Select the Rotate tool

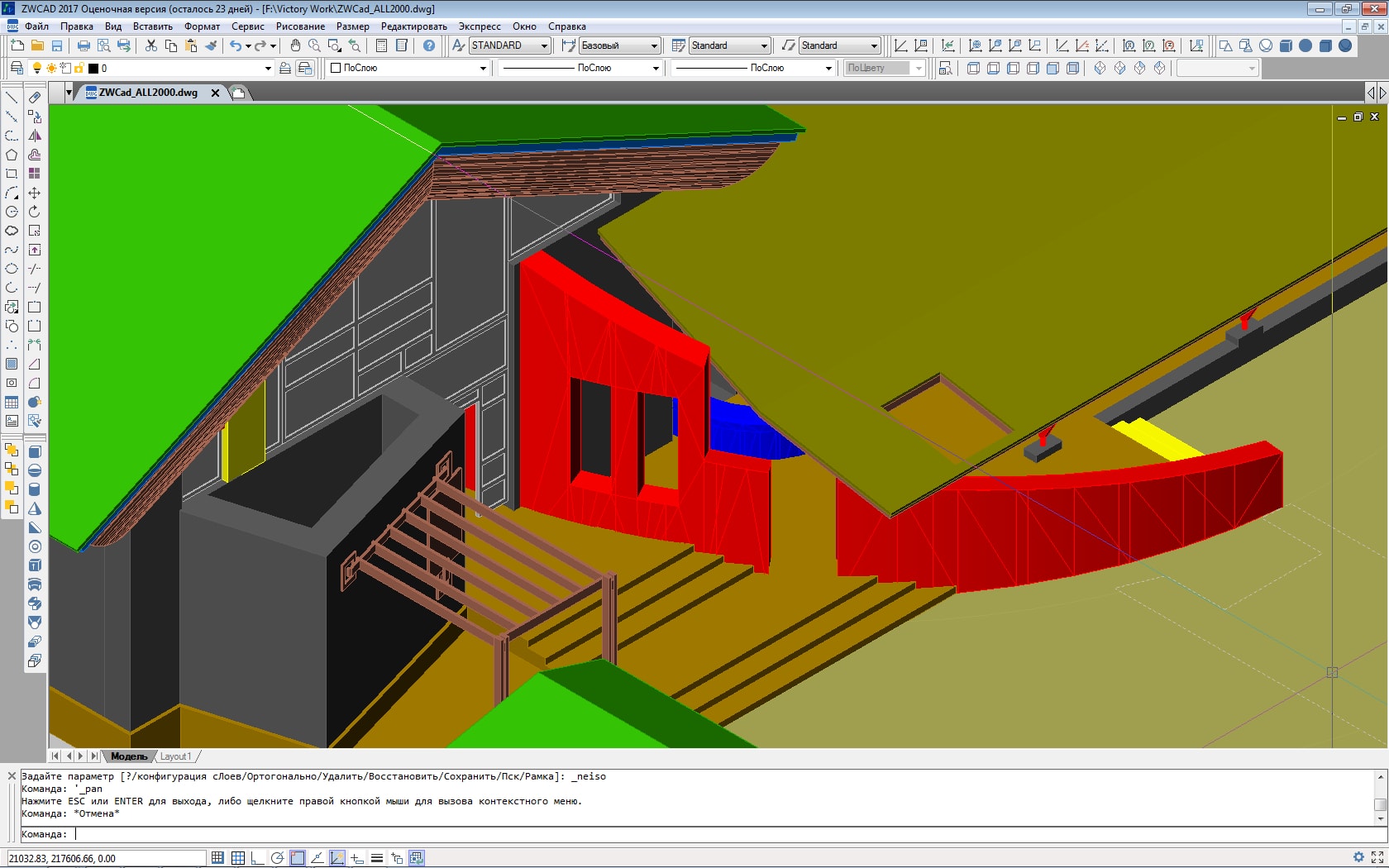click(35, 212)
